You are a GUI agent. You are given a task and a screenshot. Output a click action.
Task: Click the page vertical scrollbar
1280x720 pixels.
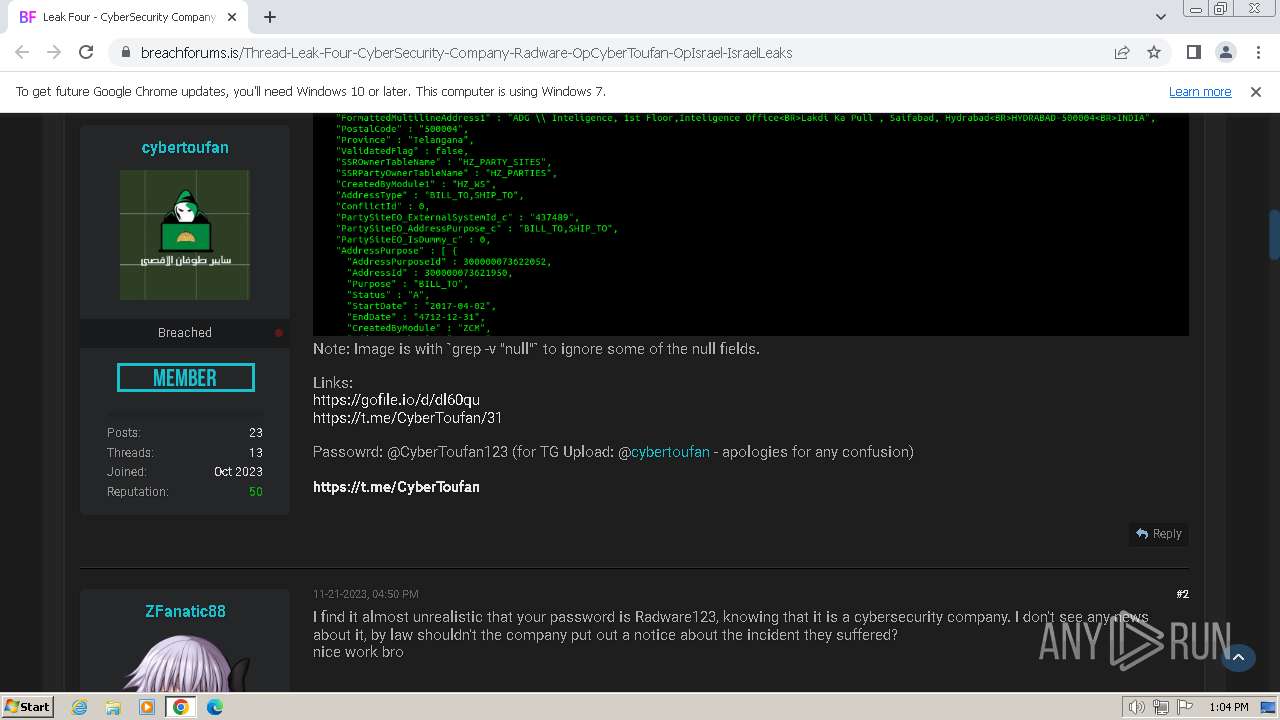(1274, 234)
